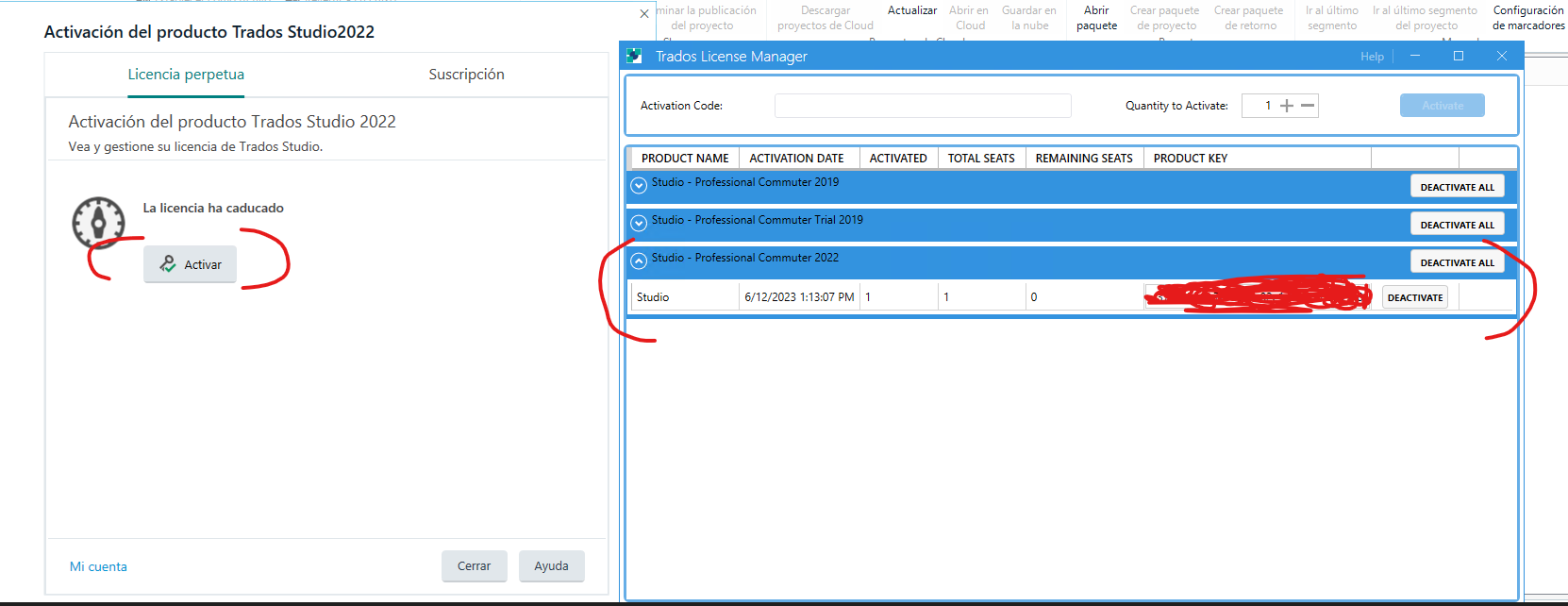Viewport: 1568px width, 606px height.
Task: Deactivate all for Professional Commuter Trial 2019
Action: coord(1458,225)
